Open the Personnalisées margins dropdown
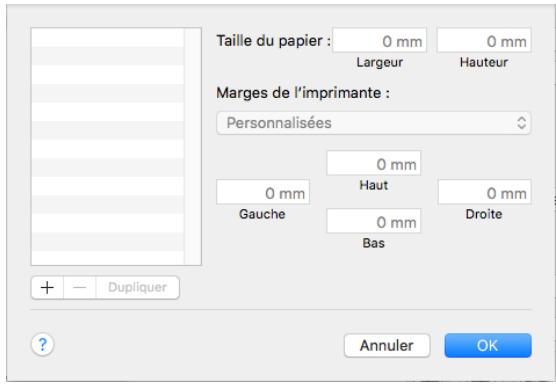The width and height of the screenshot is (556, 384). tap(373, 123)
